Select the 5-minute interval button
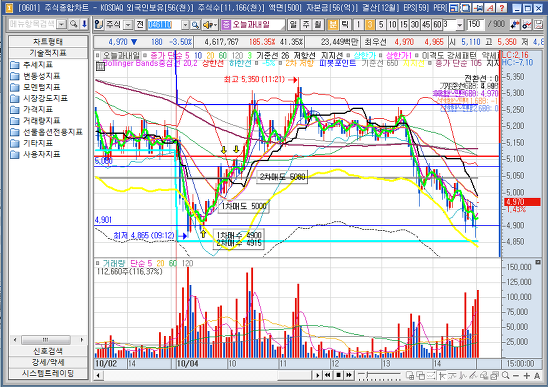Image resolution: width=548 pixels, height=387 pixels. [x=381, y=24]
